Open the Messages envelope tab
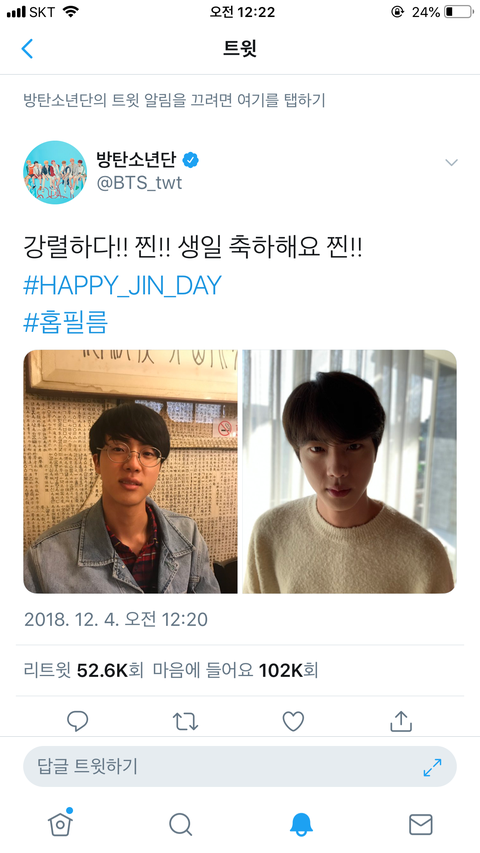Screen dimensions: 480x853 click(421, 824)
